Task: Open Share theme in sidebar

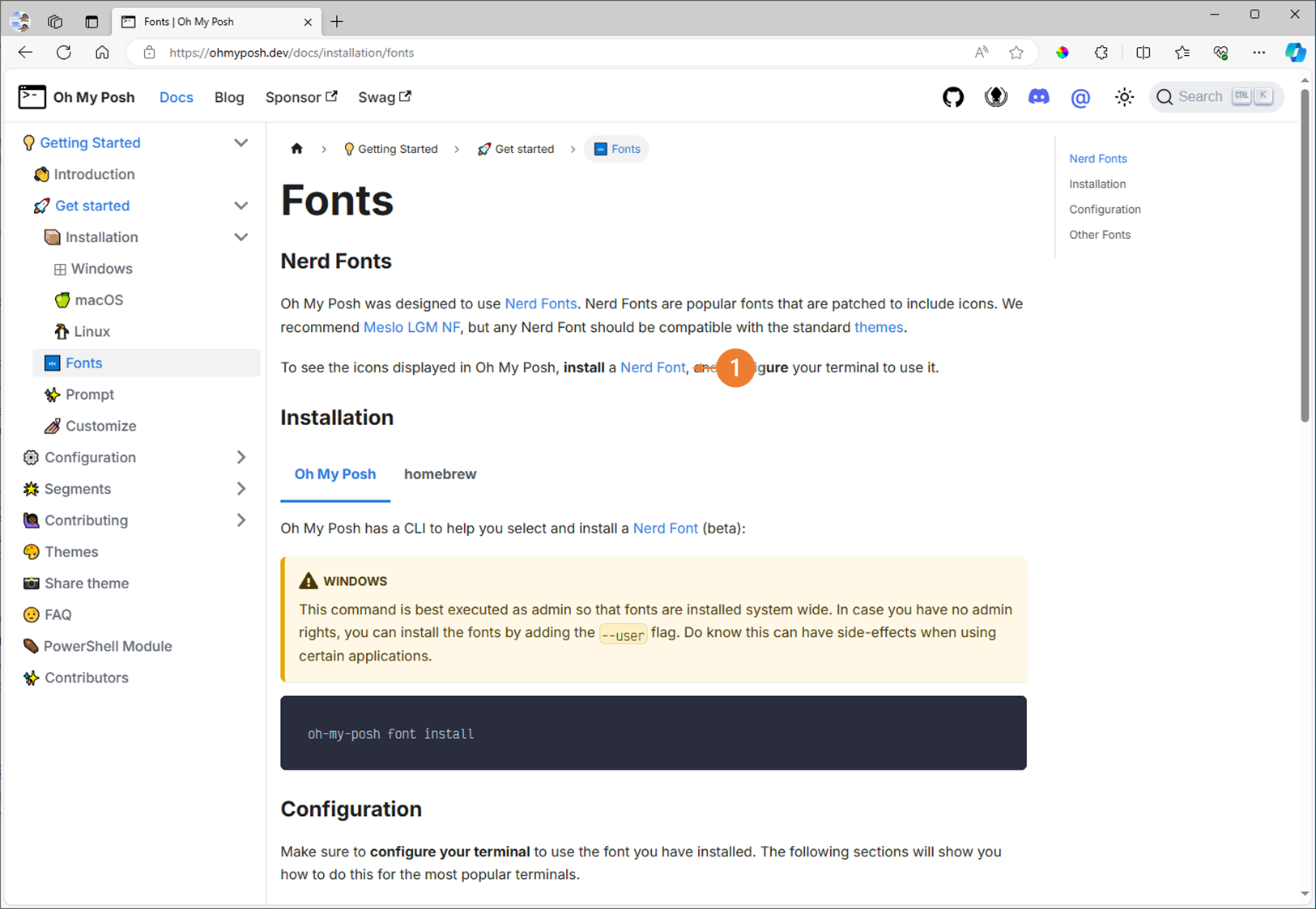Action: pos(87,584)
